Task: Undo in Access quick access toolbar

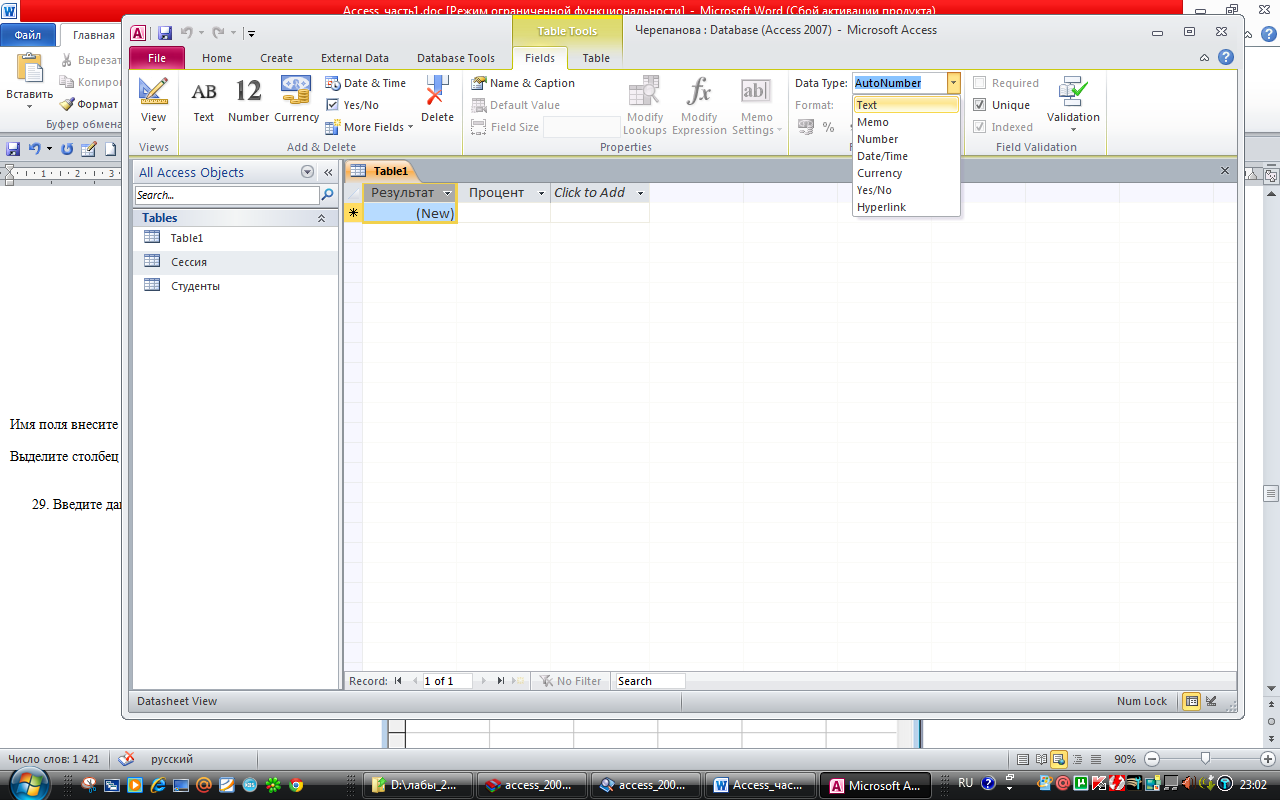Action: [186, 33]
